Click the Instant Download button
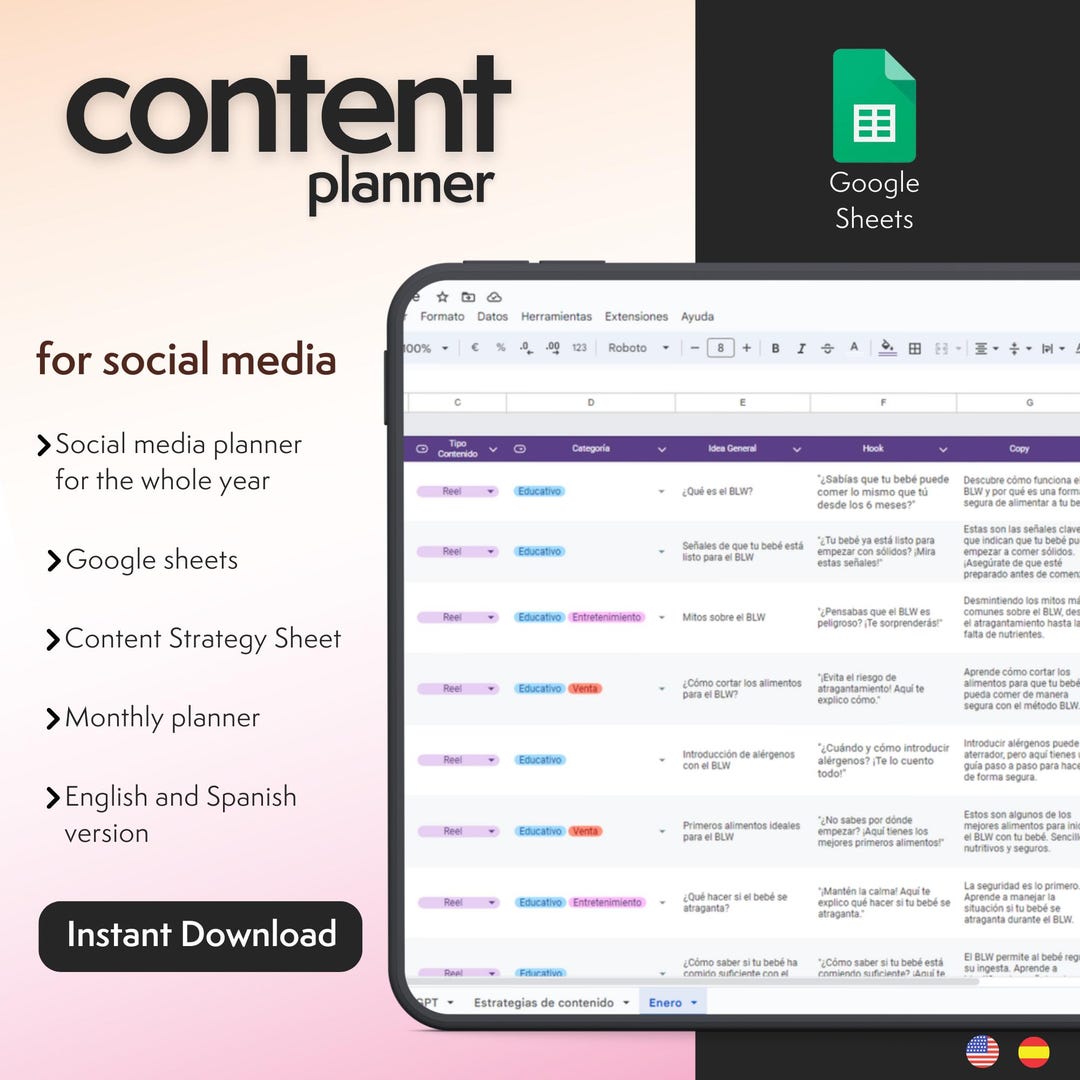 pyautogui.click(x=199, y=935)
